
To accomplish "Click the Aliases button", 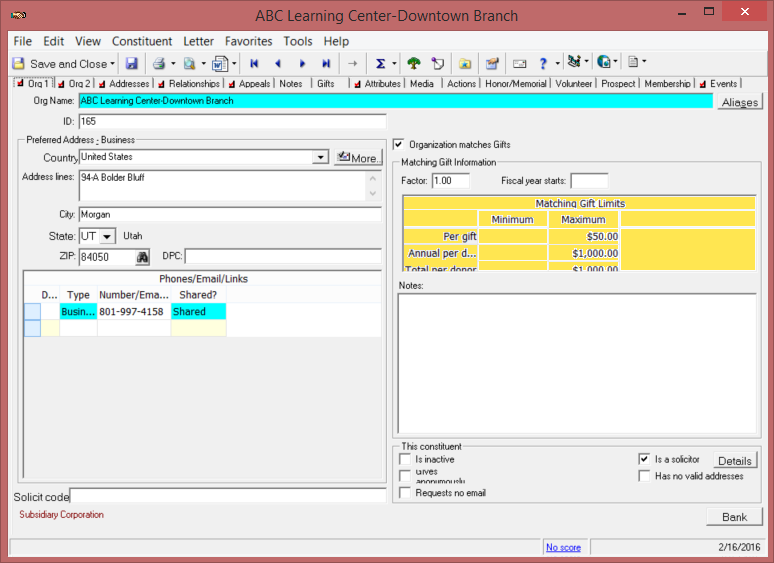I will [x=739, y=102].
